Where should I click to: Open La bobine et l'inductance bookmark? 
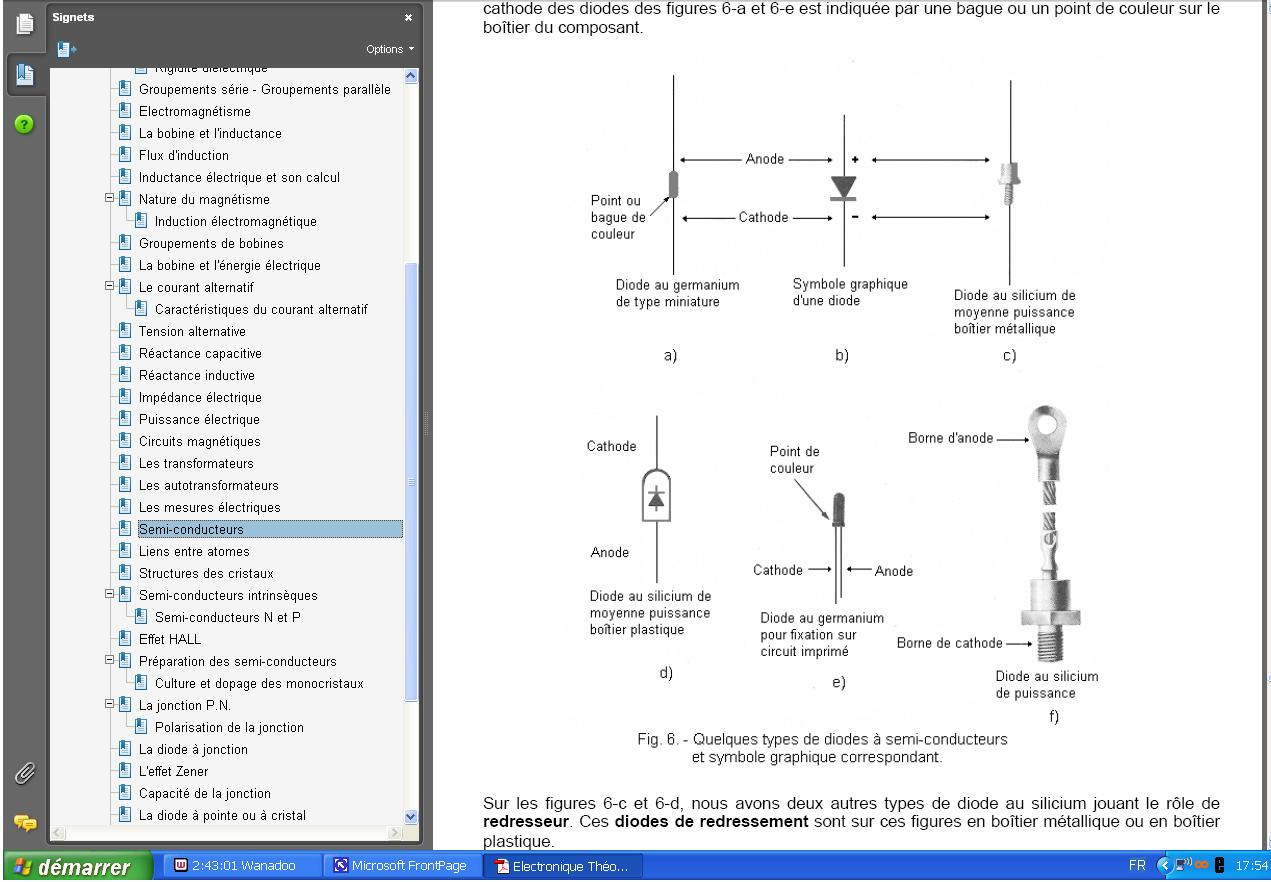point(210,133)
